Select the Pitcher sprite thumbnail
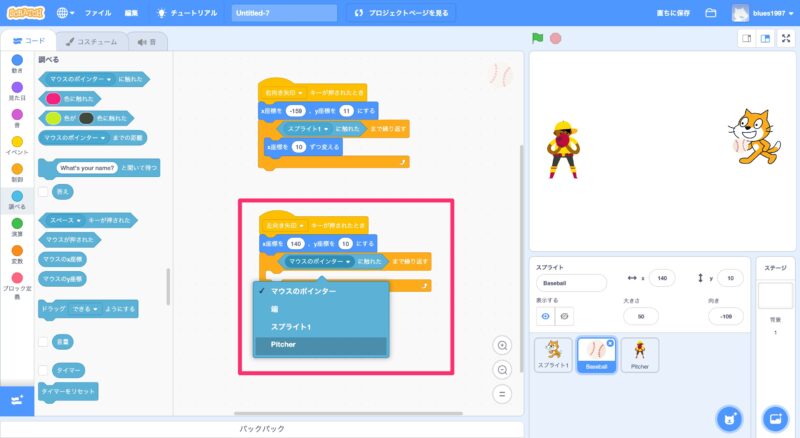This screenshot has width=800, height=438. click(640, 356)
